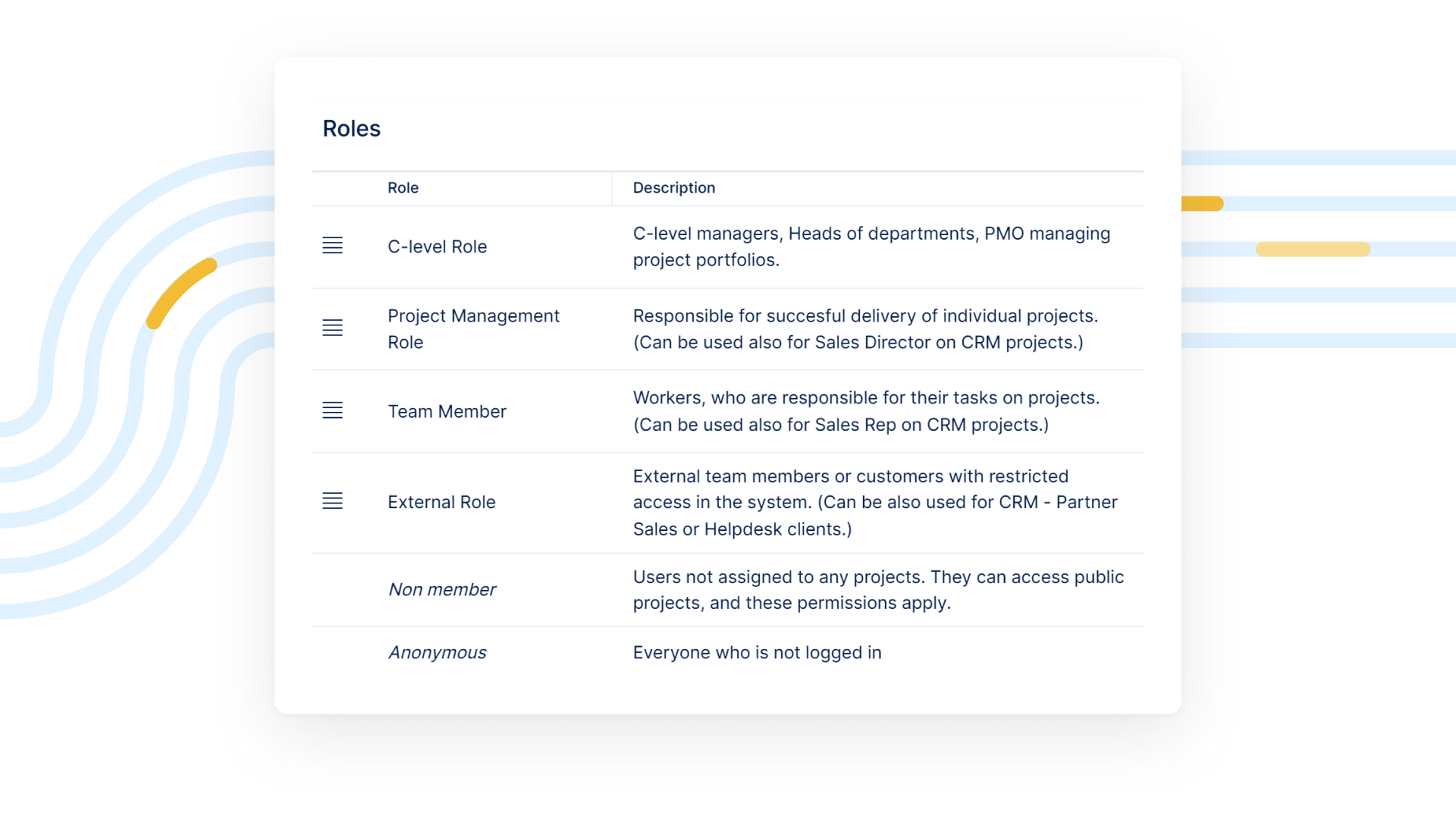Image resolution: width=1456 pixels, height=816 pixels.
Task: Click the External Role reorder handle icon
Action: click(x=332, y=501)
